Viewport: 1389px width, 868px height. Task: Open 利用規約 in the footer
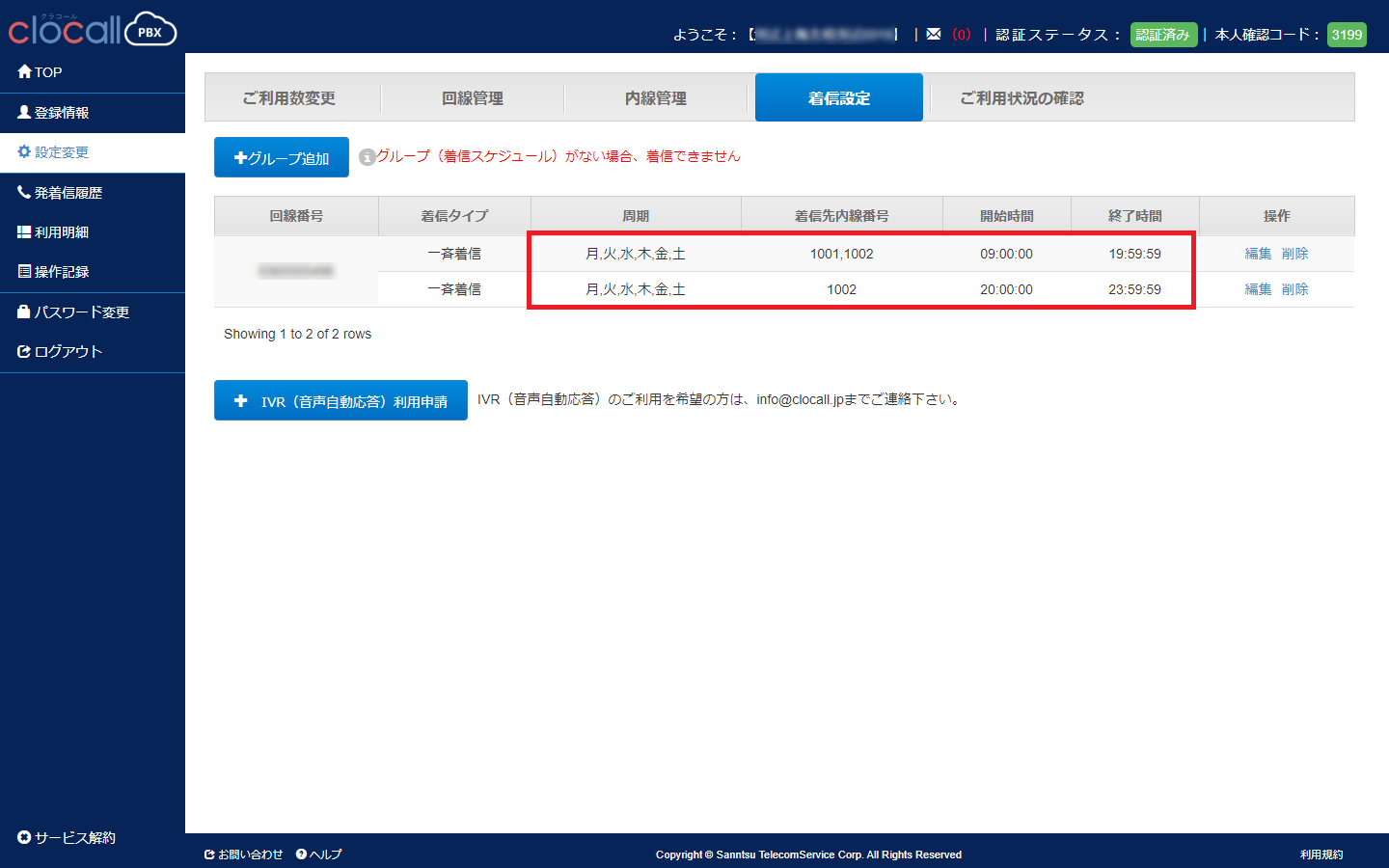[x=1321, y=854]
